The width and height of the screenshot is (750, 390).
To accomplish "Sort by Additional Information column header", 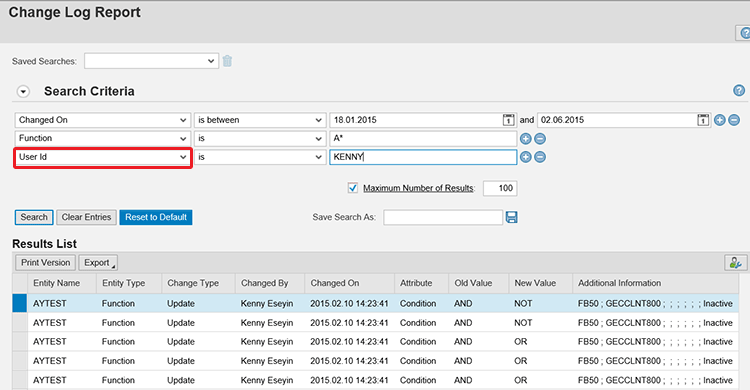I will 655,283.
